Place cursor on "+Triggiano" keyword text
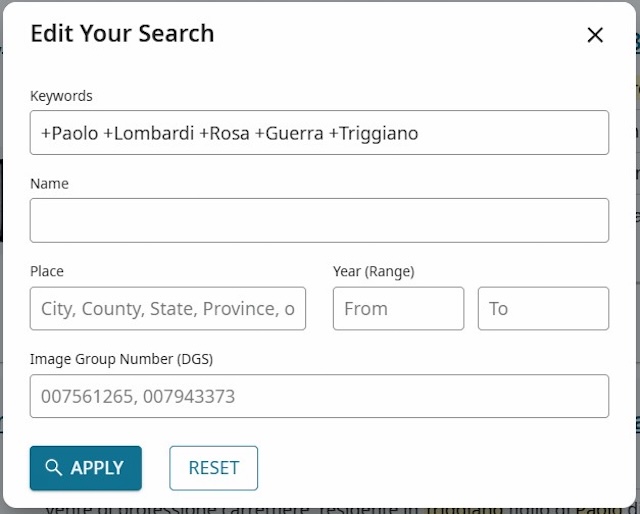Image resolution: width=640 pixels, height=514 pixels. coord(373,133)
